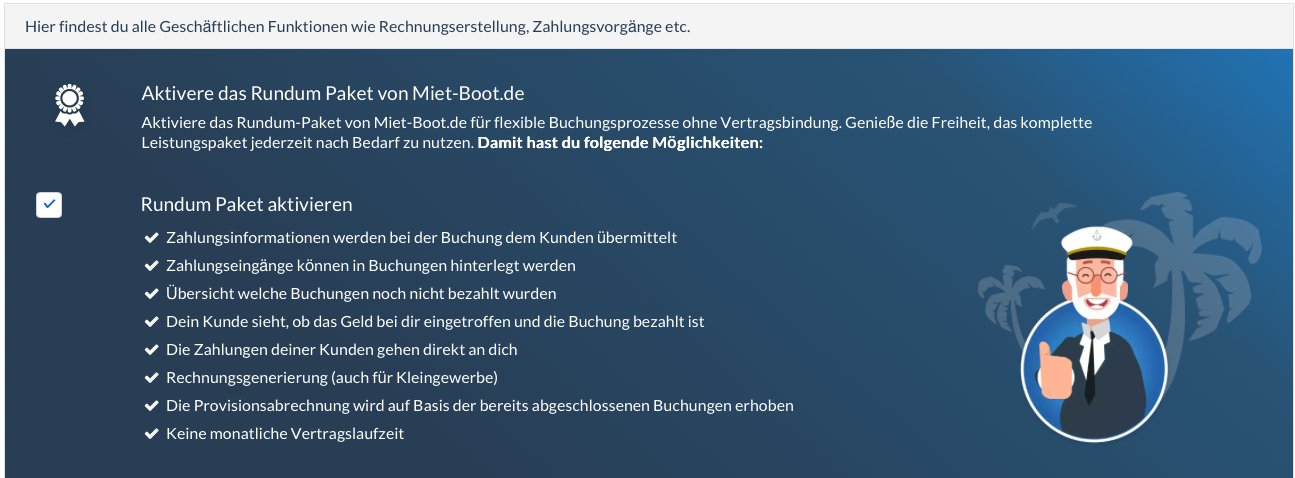Image resolution: width=1295 pixels, height=478 pixels.
Task: Click checkmark icon beside 'Zahlungsinformationen werden' line
Action: point(152,238)
